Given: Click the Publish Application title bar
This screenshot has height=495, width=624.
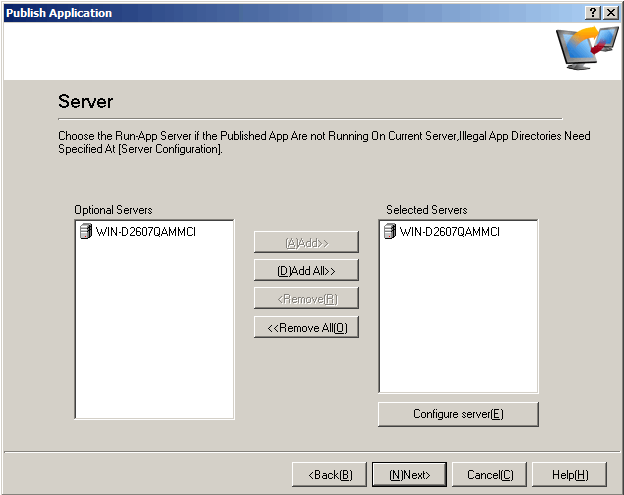Looking at the screenshot, I should click(x=250, y=13).
